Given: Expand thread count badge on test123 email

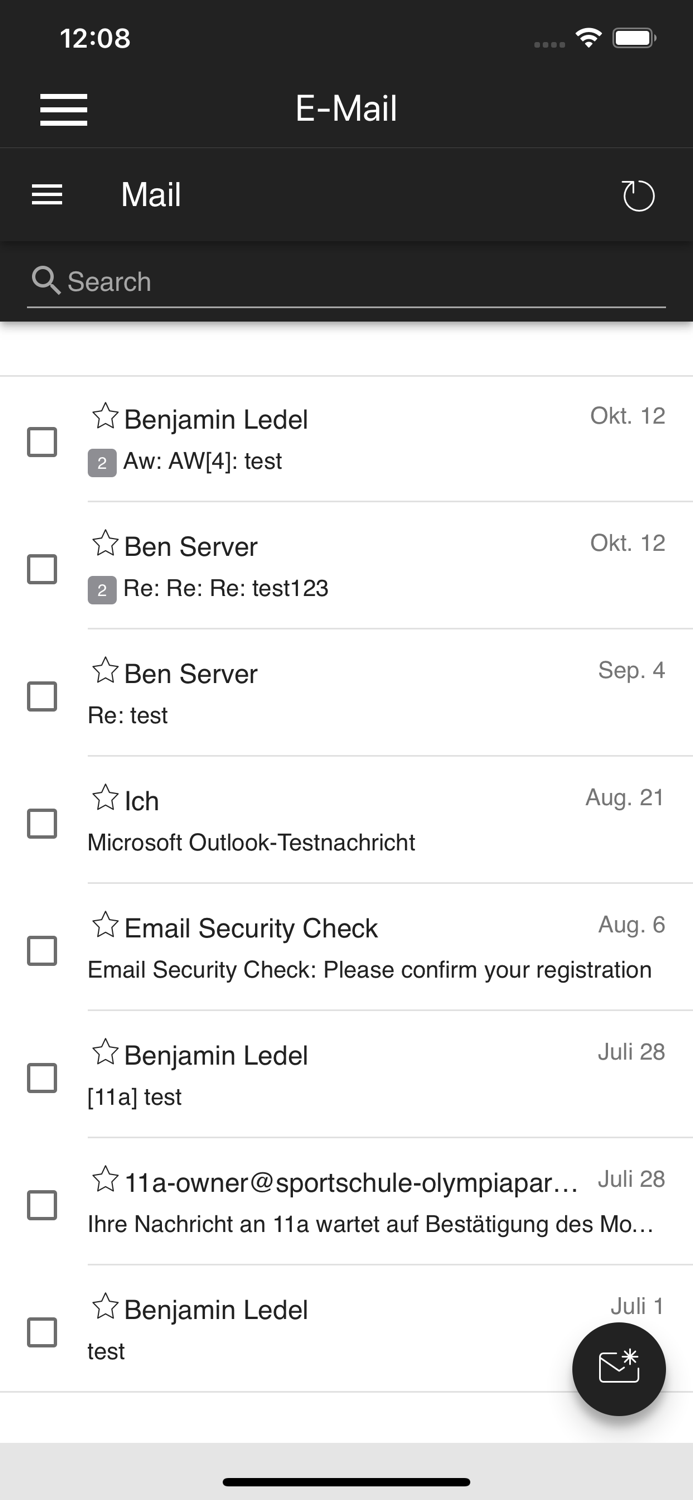Looking at the screenshot, I should click(x=102, y=590).
